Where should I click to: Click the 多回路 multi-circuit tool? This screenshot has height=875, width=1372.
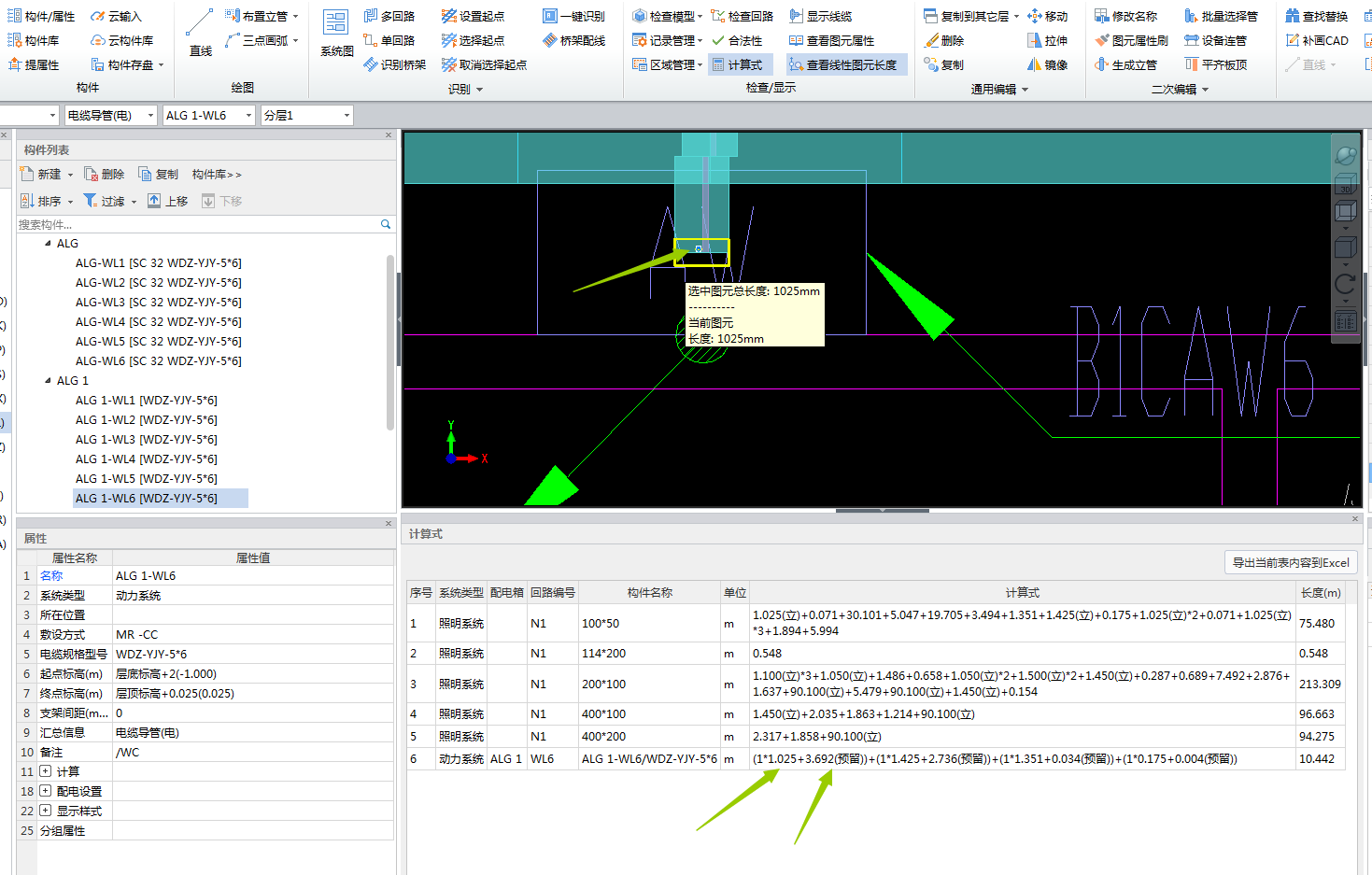[389, 16]
